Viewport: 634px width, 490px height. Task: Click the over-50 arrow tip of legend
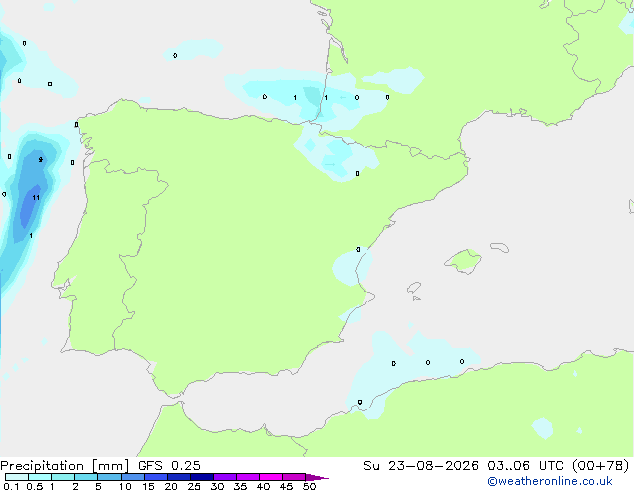tap(317, 477)
